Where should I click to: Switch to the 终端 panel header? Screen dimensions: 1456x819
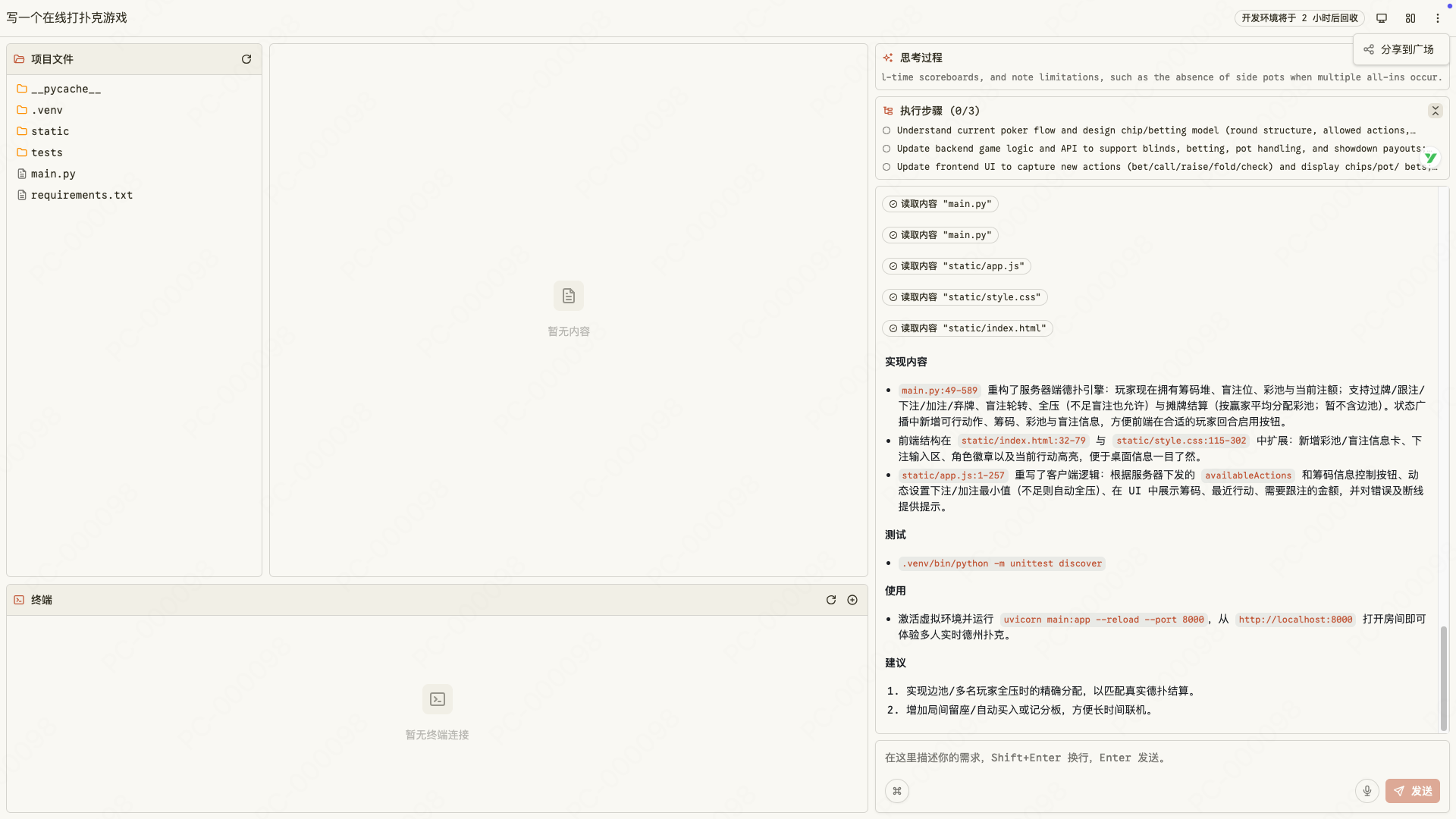pyautogui.click(x=42, y=600)
